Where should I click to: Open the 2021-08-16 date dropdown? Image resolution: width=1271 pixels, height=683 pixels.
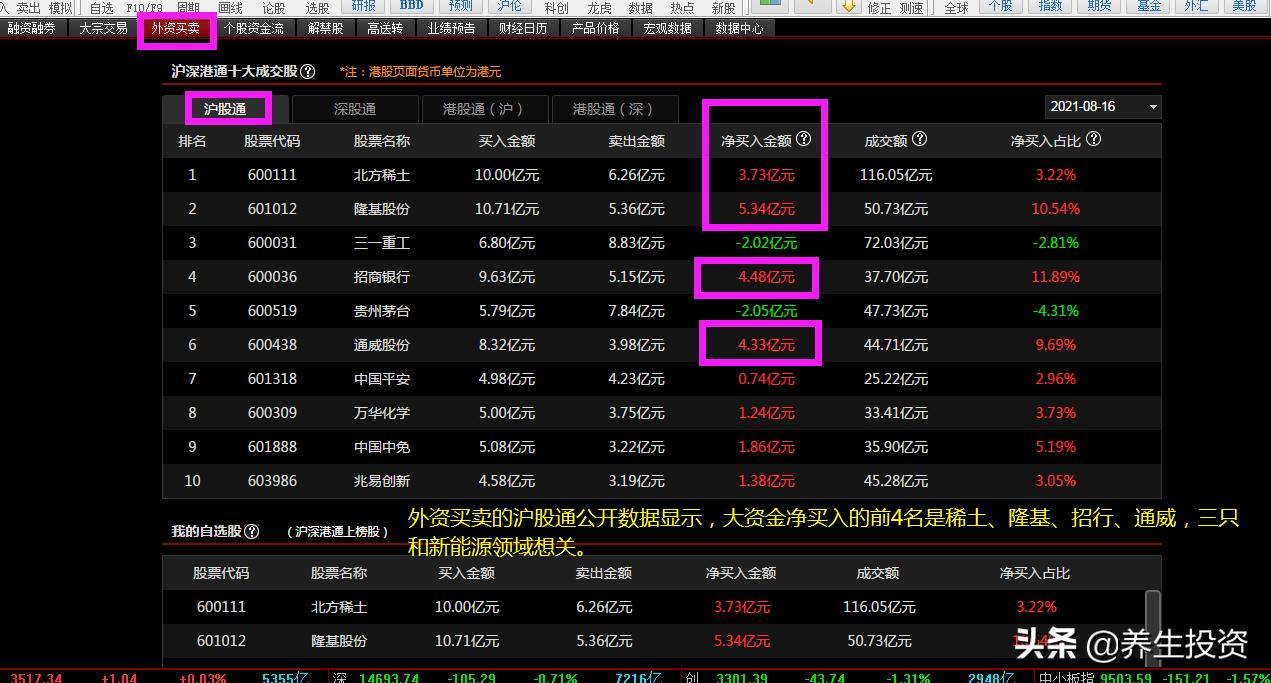pyautogui.click(x=1103, y=106)
